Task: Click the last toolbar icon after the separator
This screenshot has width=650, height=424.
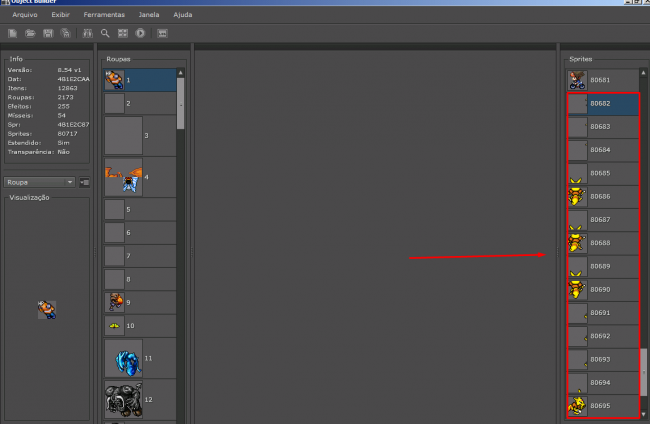Action: click(162, 33)
